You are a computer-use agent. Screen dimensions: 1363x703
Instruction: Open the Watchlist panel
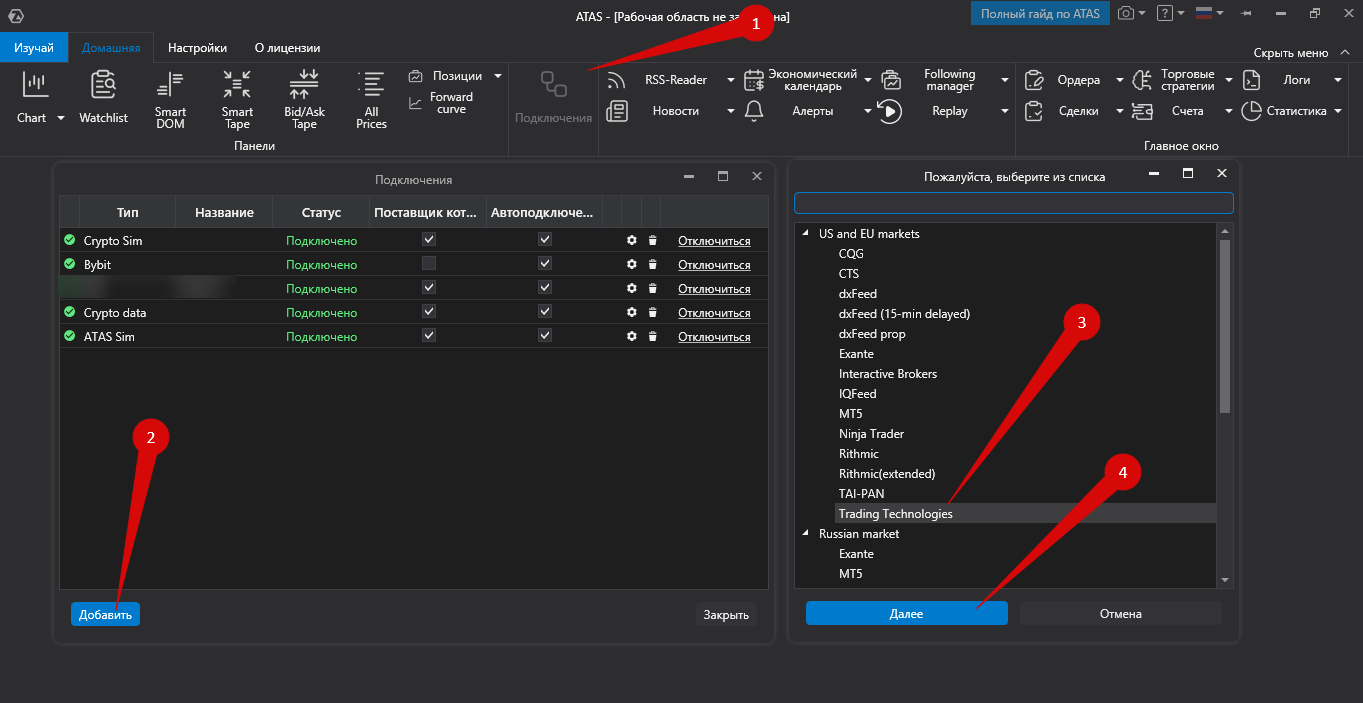[104, 96]
